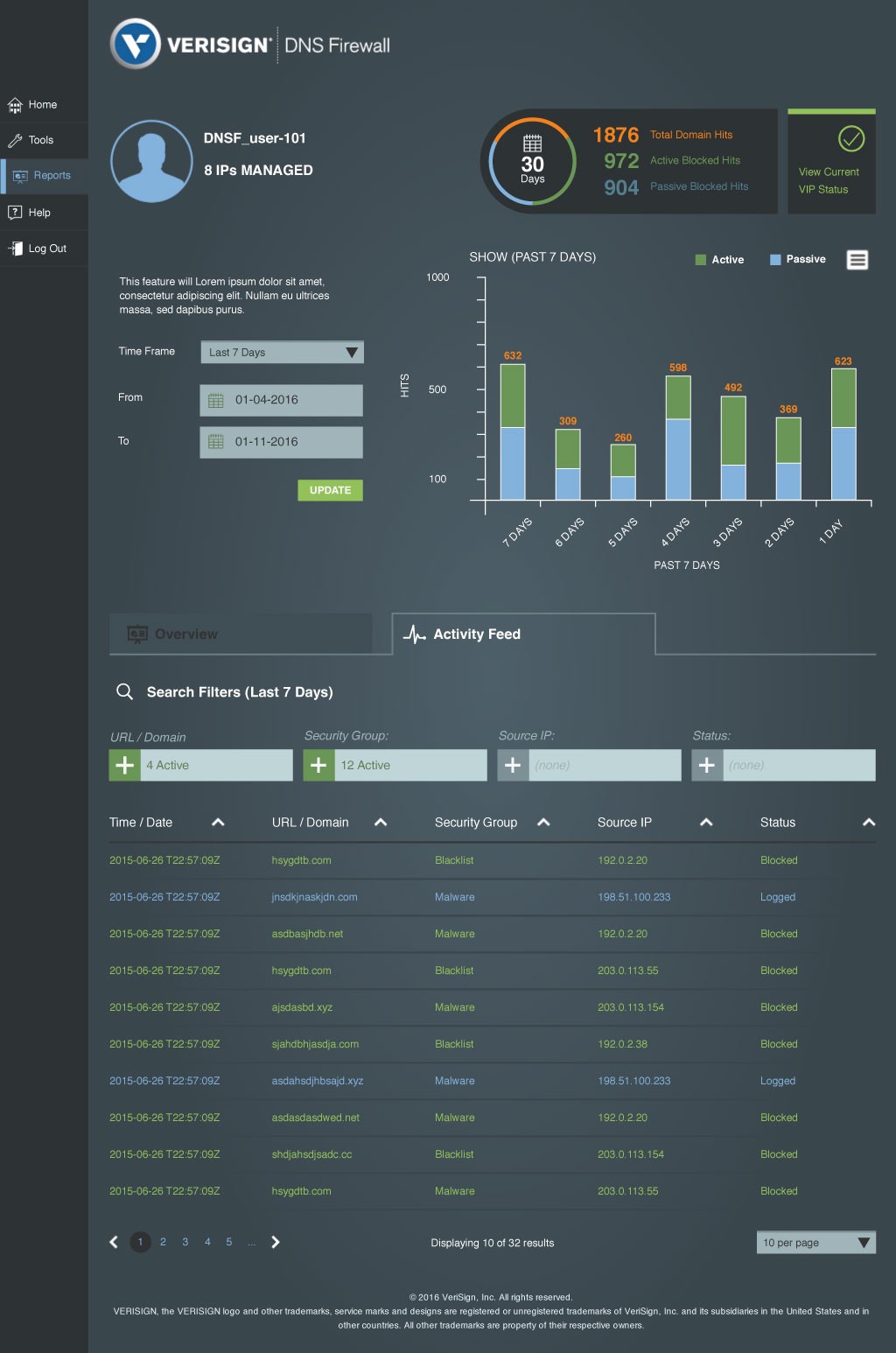Click the search magnifier icon
Image resolution: width=896 pixels, height=1353 pixels.
(125, 692)
